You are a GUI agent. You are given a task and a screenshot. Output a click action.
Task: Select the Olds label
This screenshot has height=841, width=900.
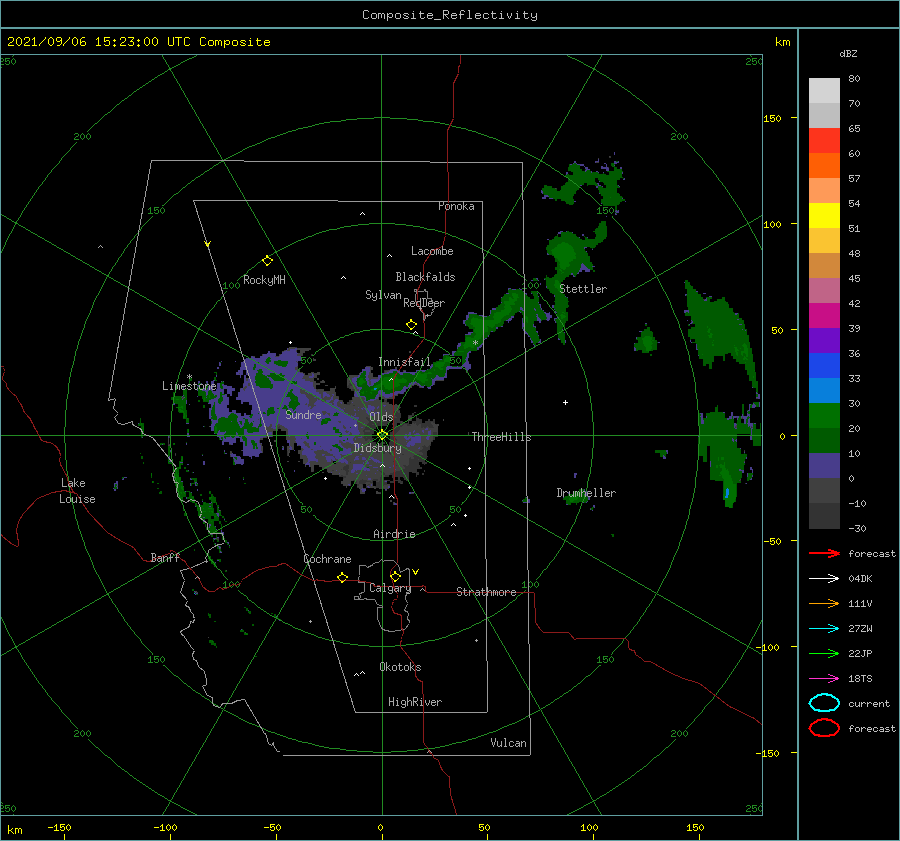coord(381,417)
